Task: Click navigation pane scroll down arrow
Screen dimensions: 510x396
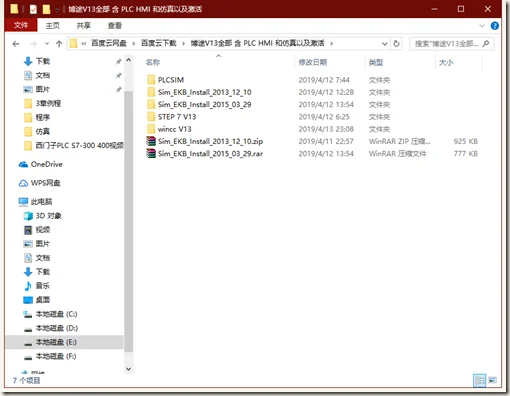Action: pyautogui.click(x=128, y=369)
